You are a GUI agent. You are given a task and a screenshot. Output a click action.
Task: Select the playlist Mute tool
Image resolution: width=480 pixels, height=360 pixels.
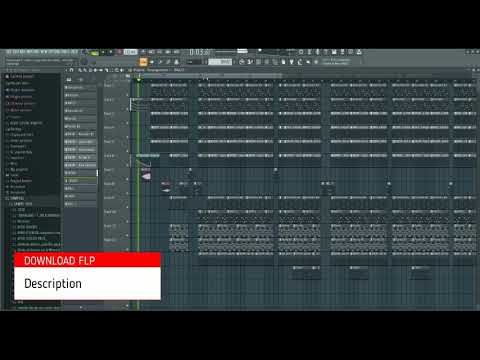[x=95, y=70]
